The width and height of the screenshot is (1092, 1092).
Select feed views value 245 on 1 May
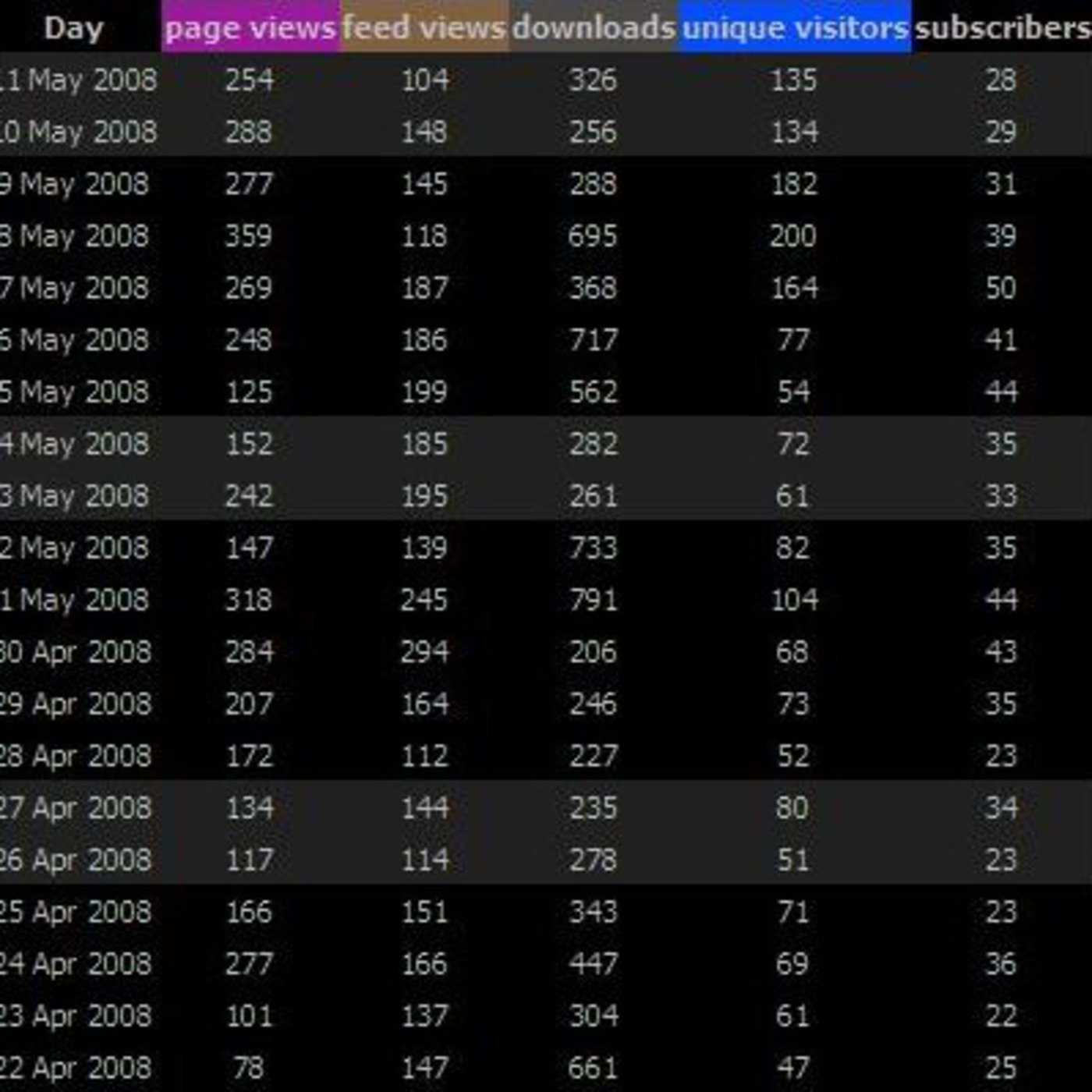tap(424, 600)
